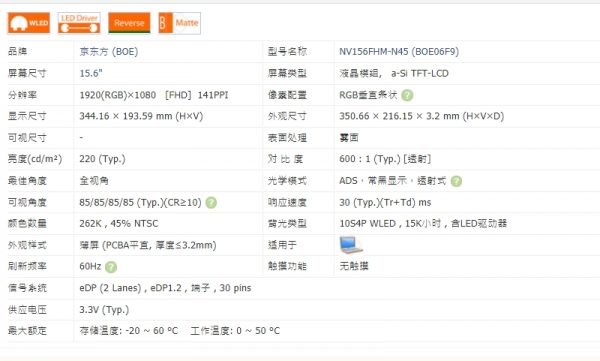Open help icon beside RGB垂直条状
The height and width of the screenshot is (361, 600).
click(407, 95)
